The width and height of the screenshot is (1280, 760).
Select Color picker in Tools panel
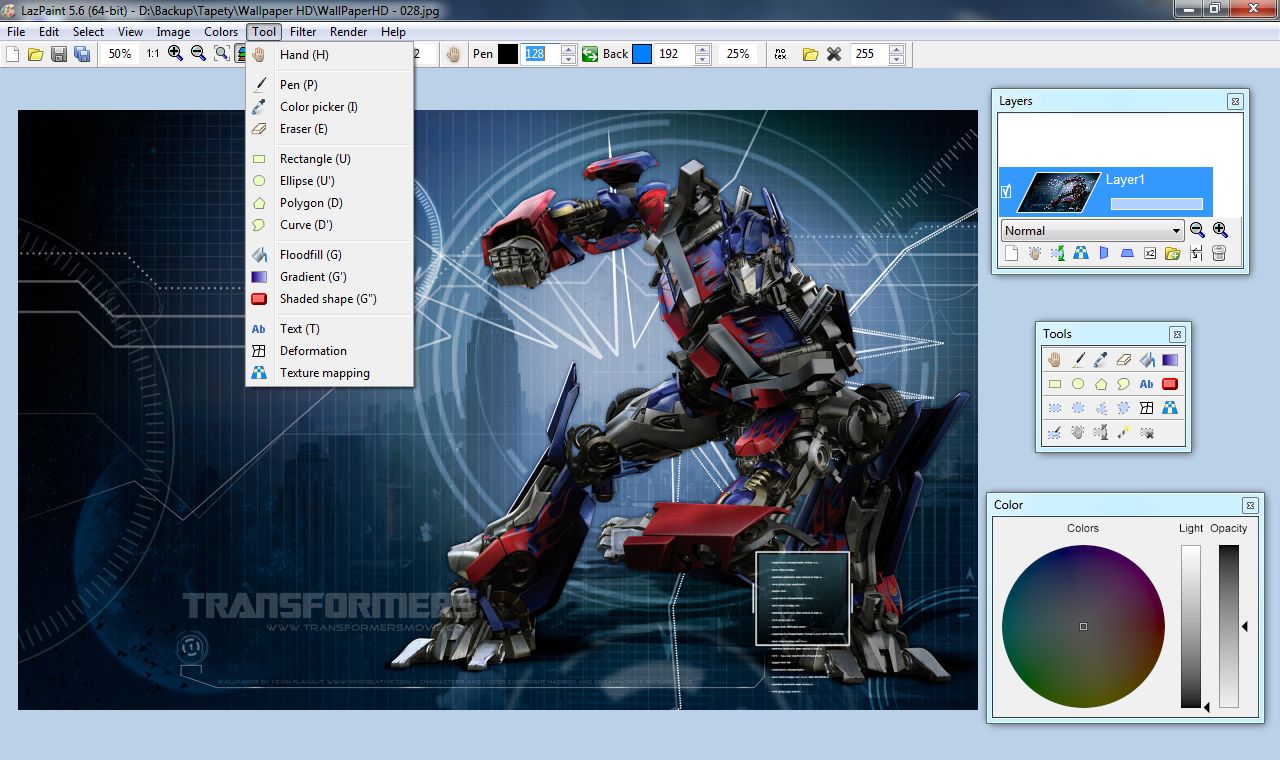coord(1101,359)
